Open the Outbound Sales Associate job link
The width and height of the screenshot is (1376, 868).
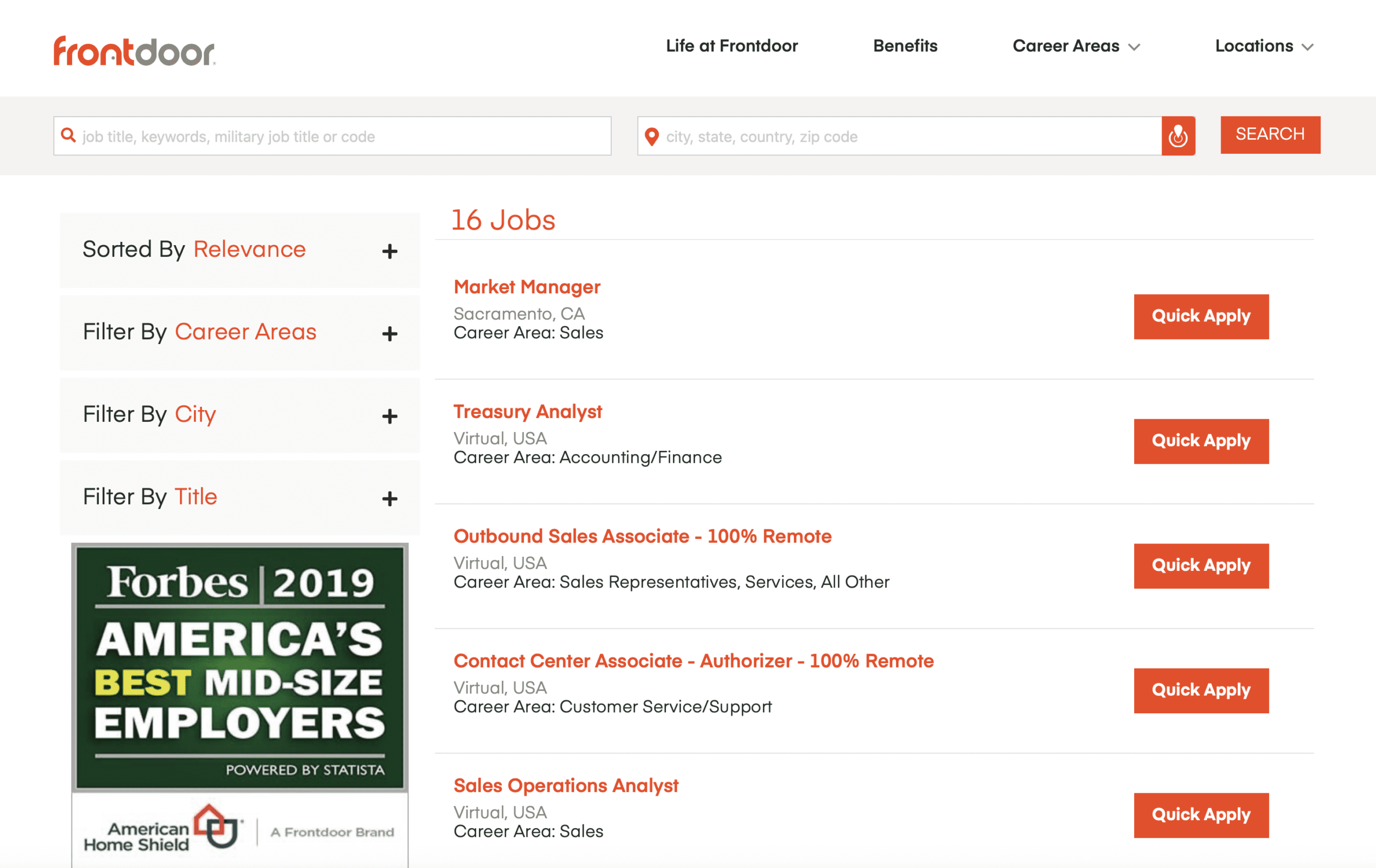642,536
